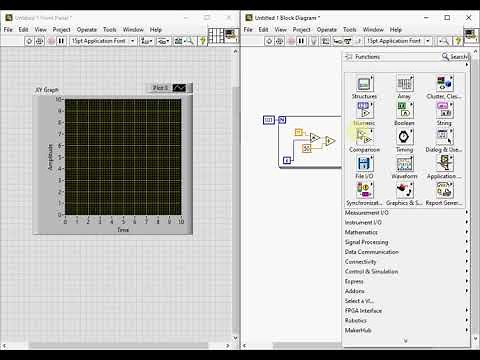Open Tools menu in Front Panel window
Screen dimensions: 480x360
110,29
